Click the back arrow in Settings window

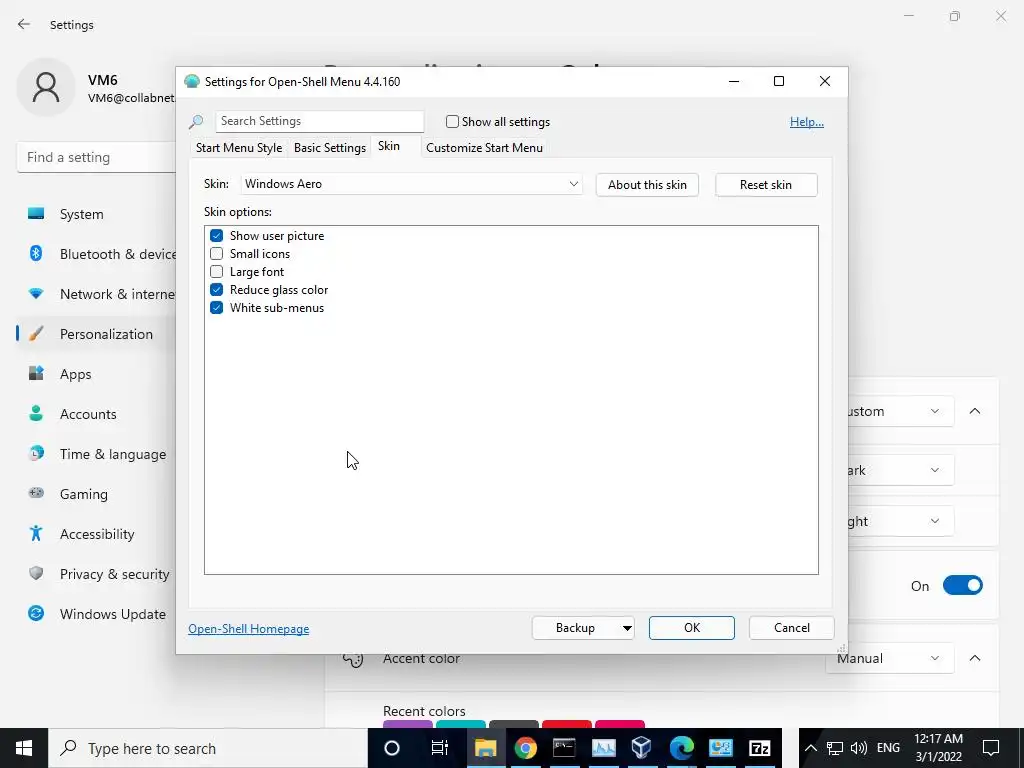pyautogui.click(x=24, y=24)
